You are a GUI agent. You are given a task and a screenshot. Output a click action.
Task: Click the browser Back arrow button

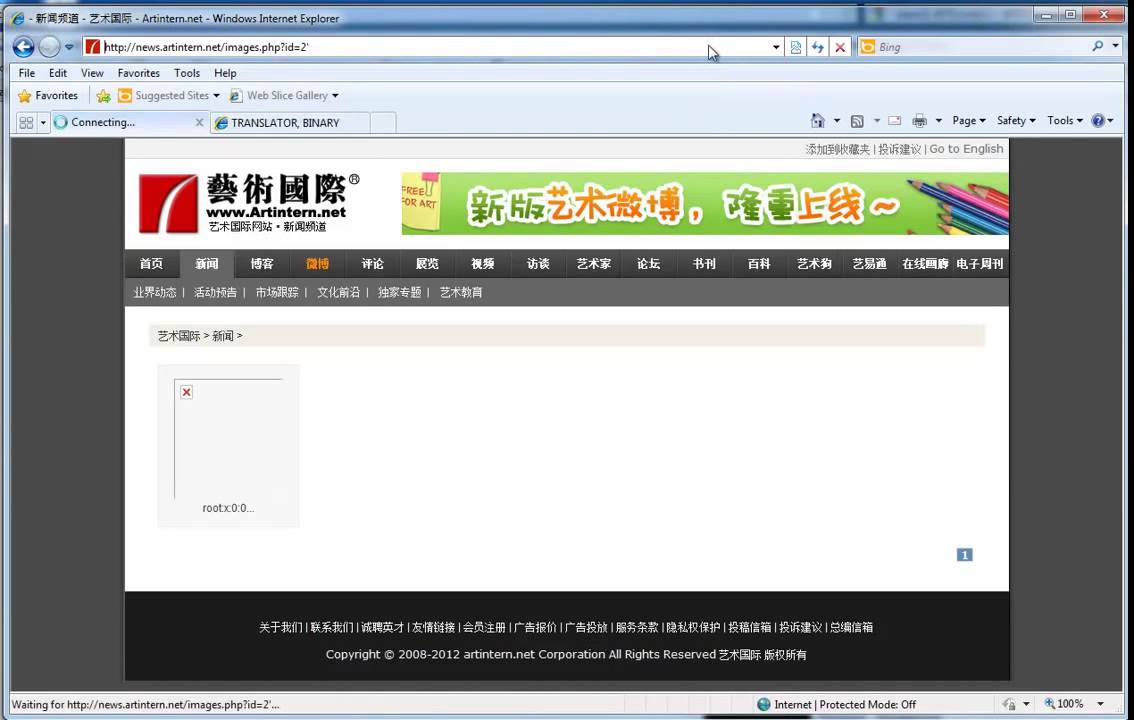coord(23,47)
